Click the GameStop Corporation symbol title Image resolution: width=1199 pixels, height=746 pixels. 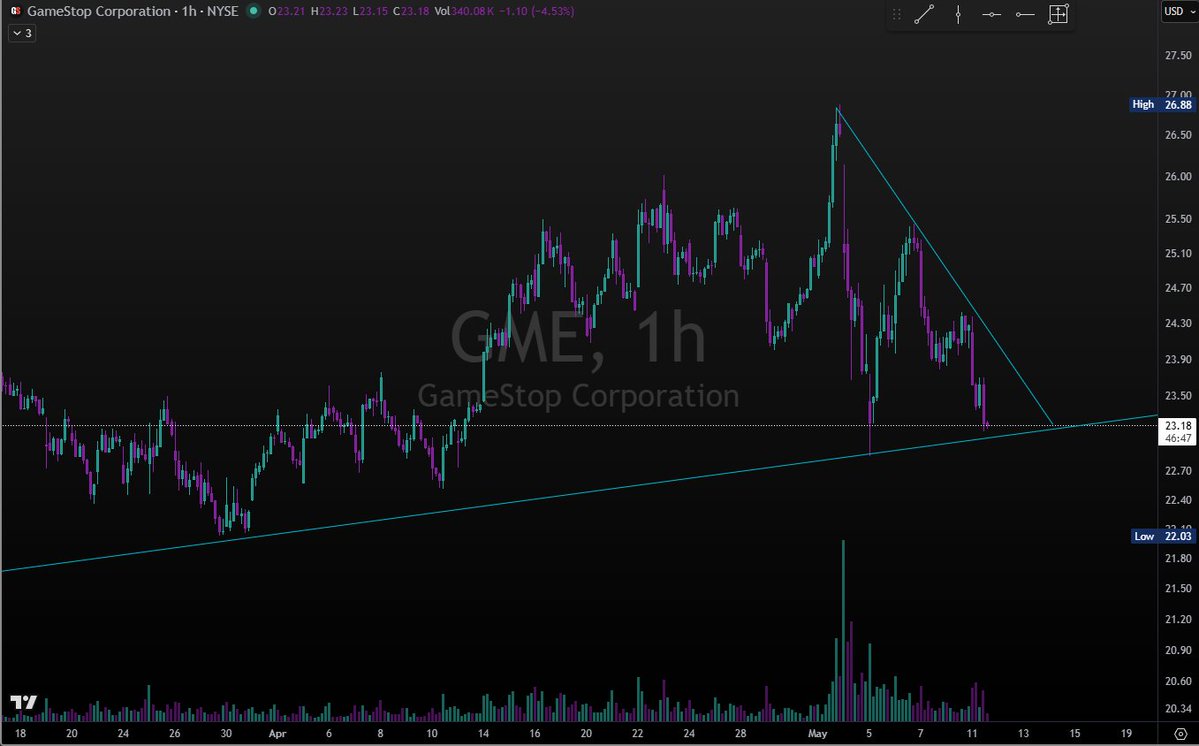[x=99, y=11]
